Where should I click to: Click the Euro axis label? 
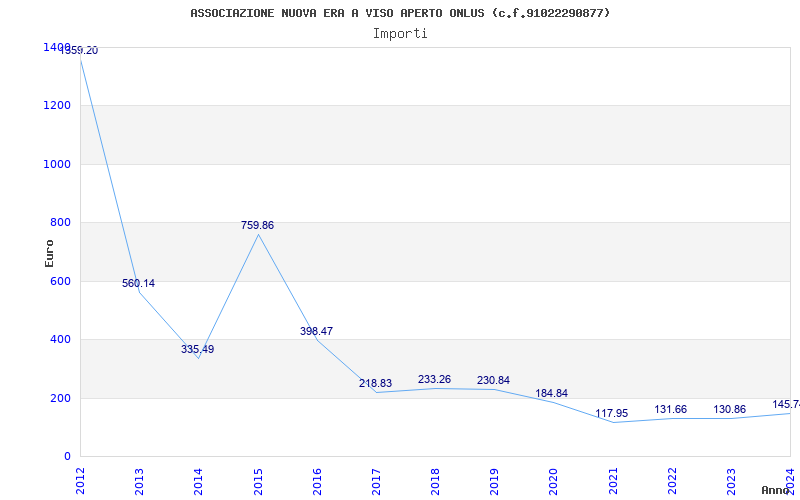pos(49,253)
